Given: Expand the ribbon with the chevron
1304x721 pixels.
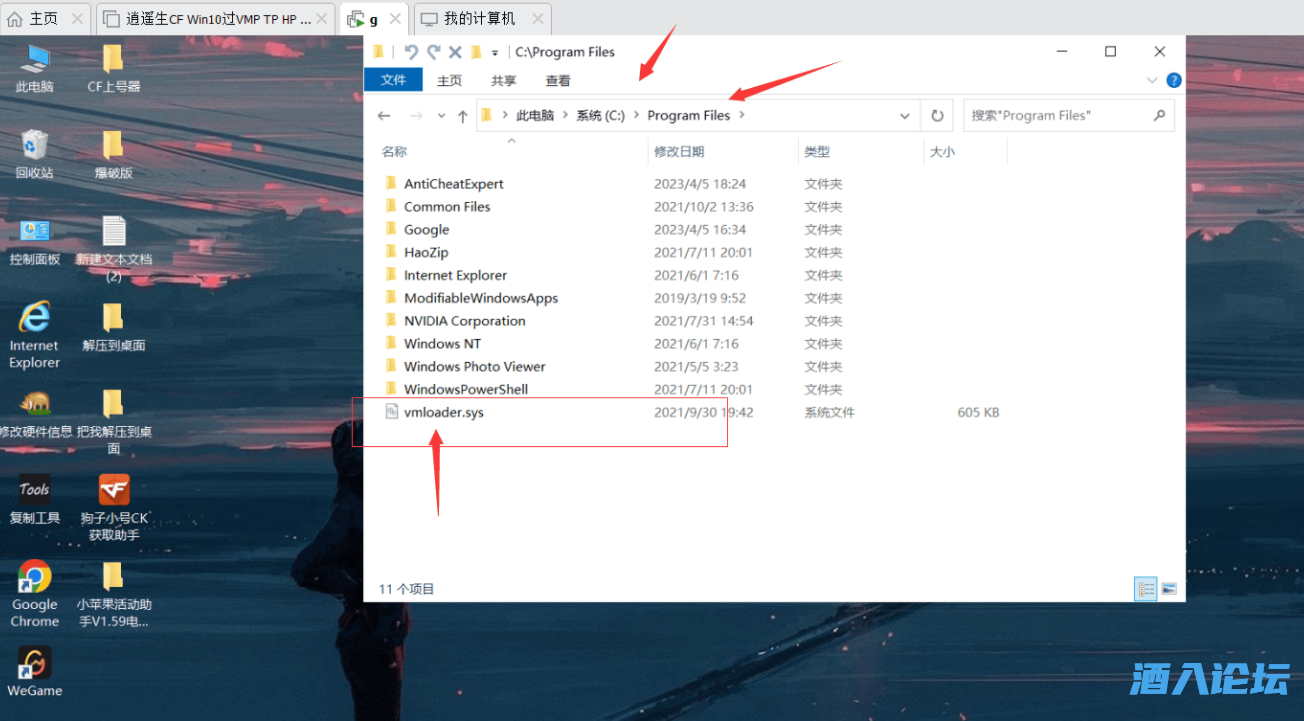Looking at the screenshot, I should [1150, 80].
